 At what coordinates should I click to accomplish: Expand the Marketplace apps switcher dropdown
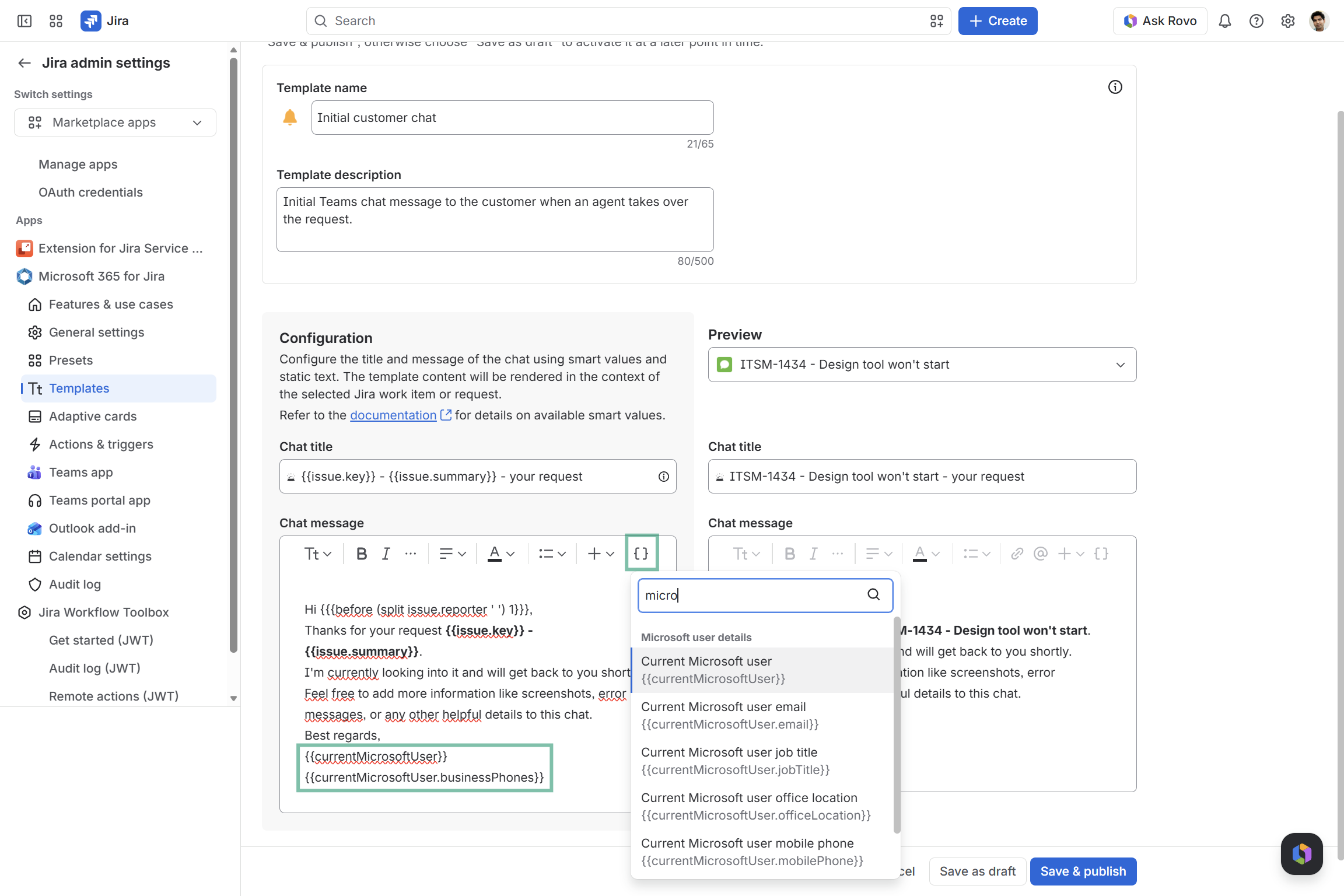[x=115, y=123]
